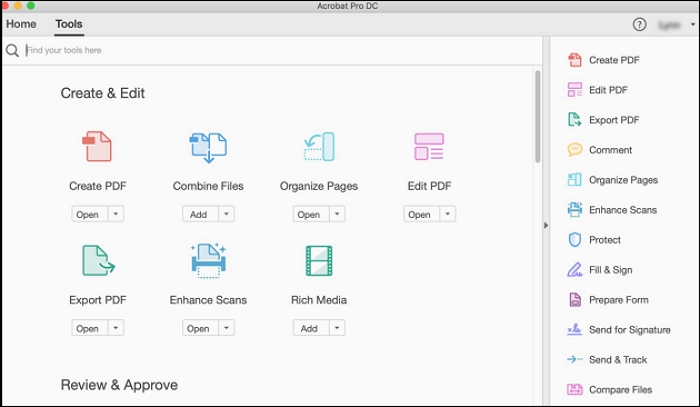Image resolution: width=700 pixels, height=407 pixels.
Task: Select the Prepare Form icon
Action: point(575,299)
